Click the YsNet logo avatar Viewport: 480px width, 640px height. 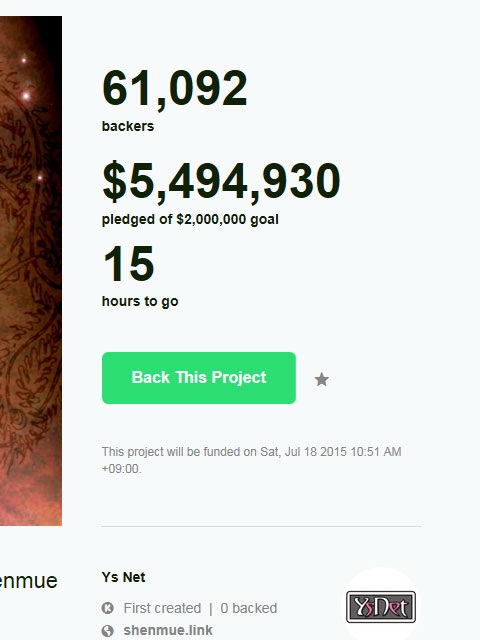point(381,607)
